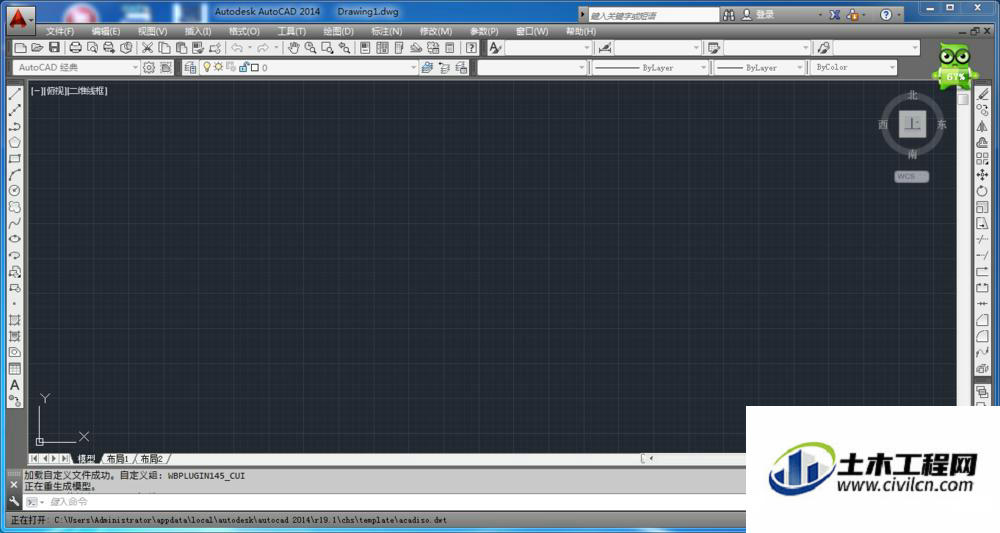Expand the ByColor plot style dropdown
This screenshot has width=1000, height=533.
click(x=892, y=68)
